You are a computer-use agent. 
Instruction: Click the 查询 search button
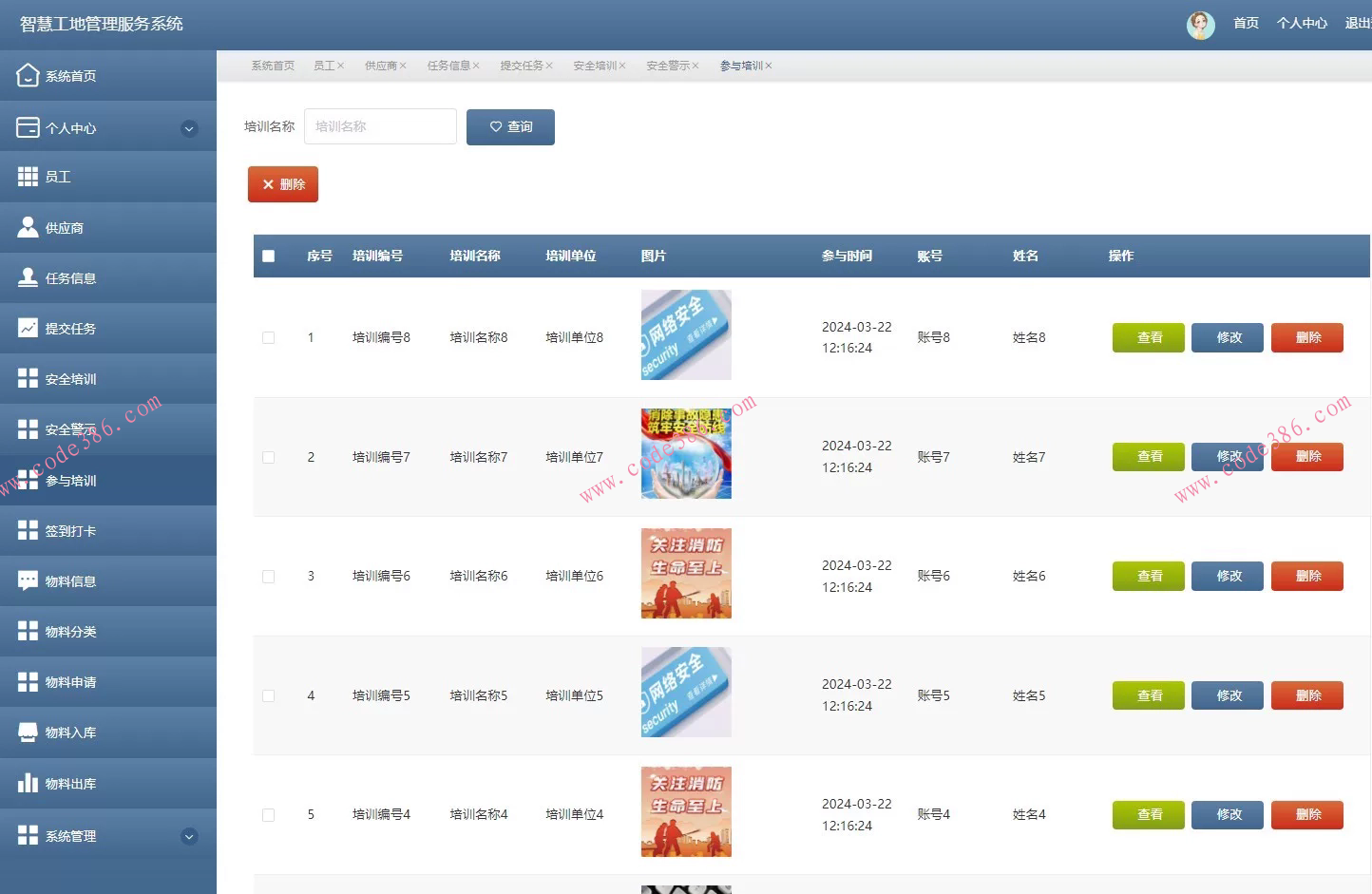tap(510, 126)
